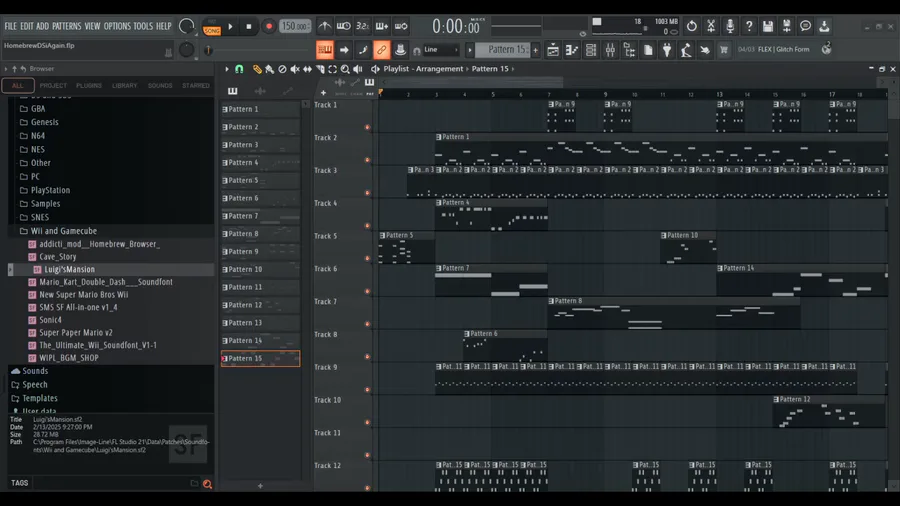The image size is (900, 506).
Task: Expand the Templates folder in Browser
Action: pyautogui.click(x=40, y=398)
